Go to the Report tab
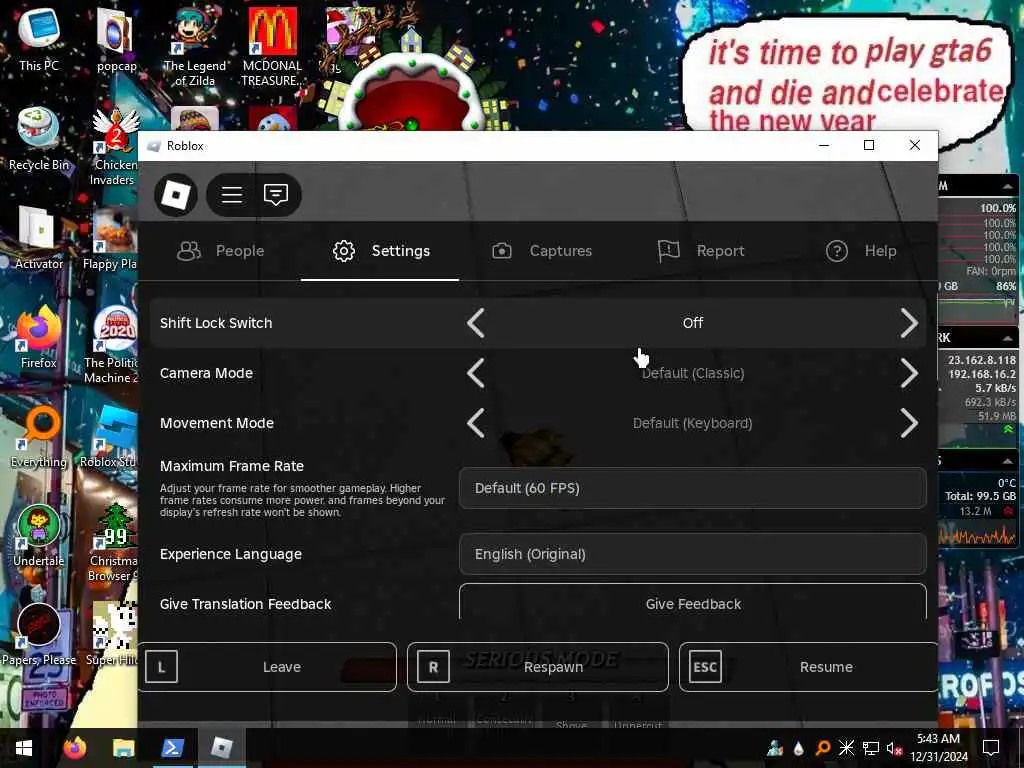Image resolution: width=1024 pixels, height=768 pixels. pyautogui.click(x=701, y=251)
